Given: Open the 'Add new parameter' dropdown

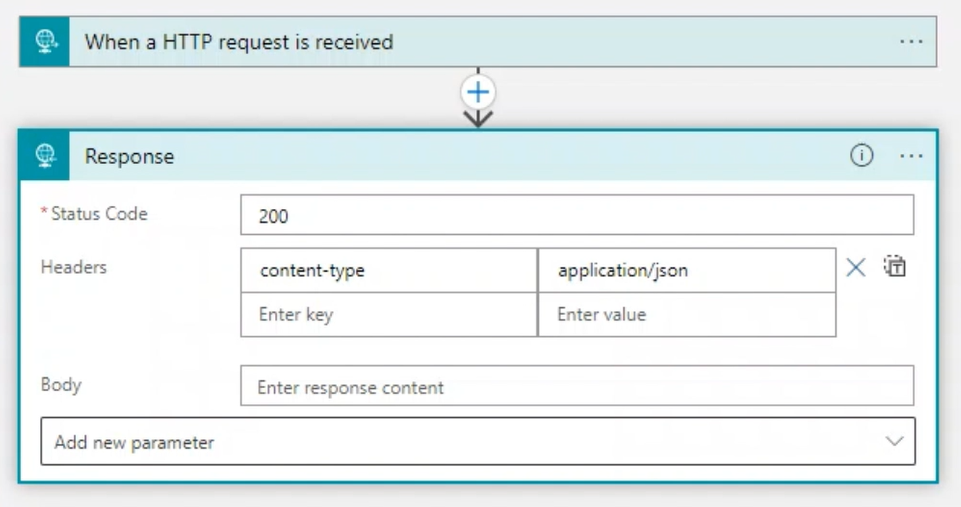Looking at the screenshot, I should point(460,442).
